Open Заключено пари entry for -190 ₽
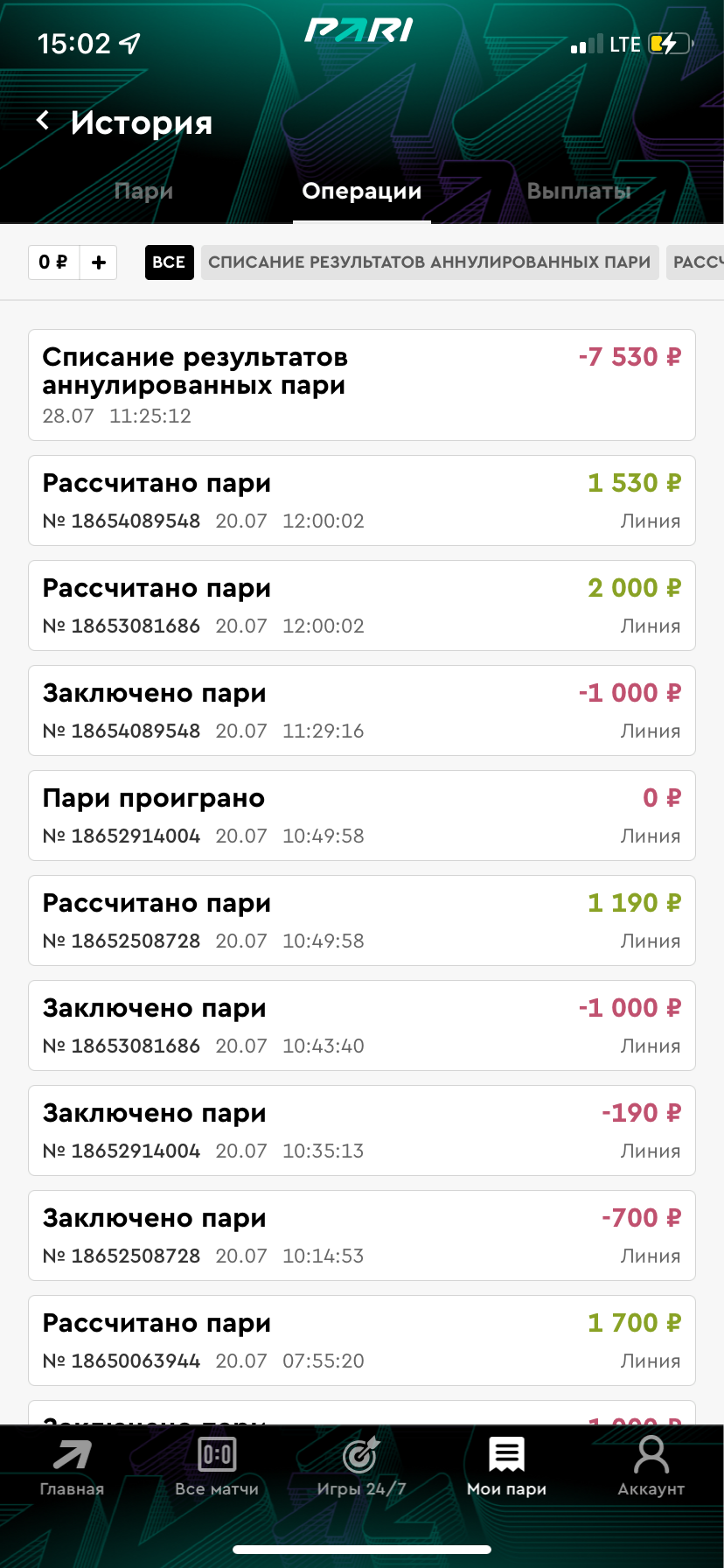724x1568 pixels. [x=362, y=1130]
